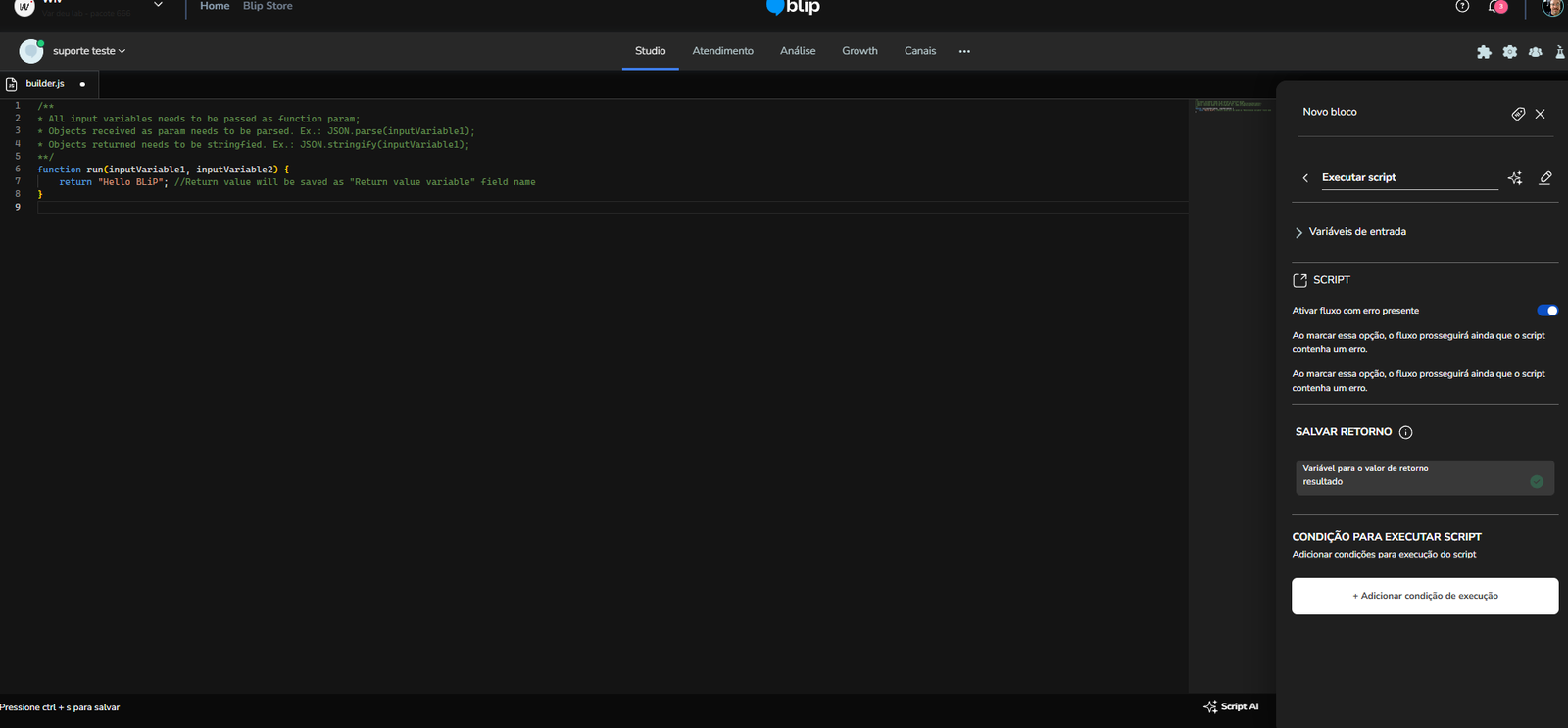The width and height of the screenshot is (1568, 728).
Task: Click the suporte teste bot avatar
Action: pos(31,51)
